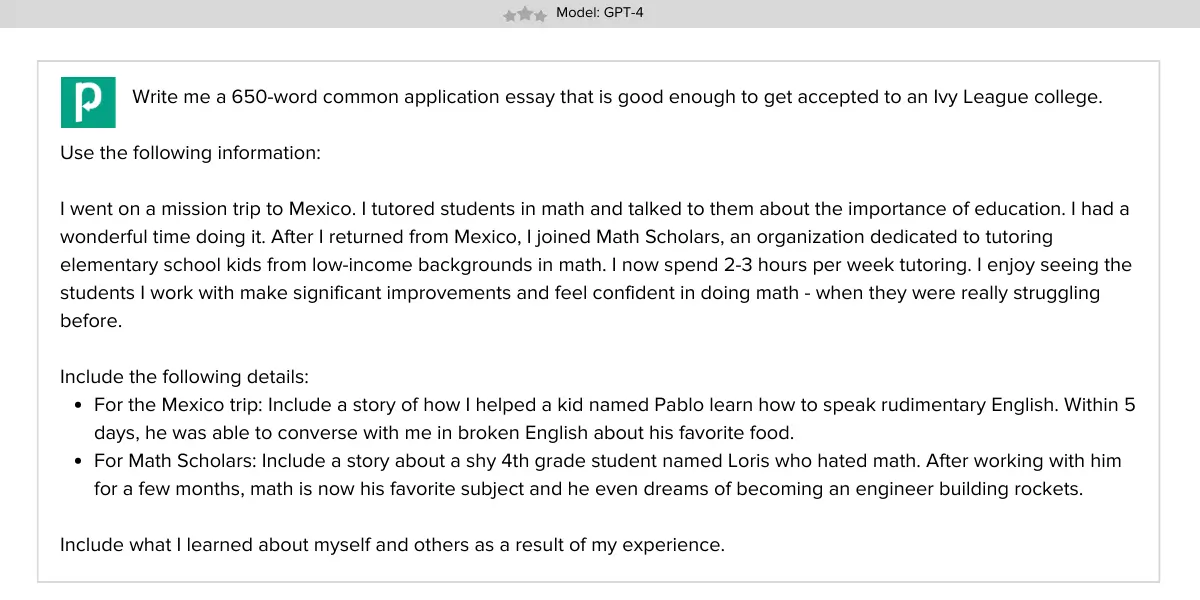This screenshot has height=600, width=1200.
Task: Click the bullet item mentioning Pablo
Action: pyautogui.click(x=615, y=419)
